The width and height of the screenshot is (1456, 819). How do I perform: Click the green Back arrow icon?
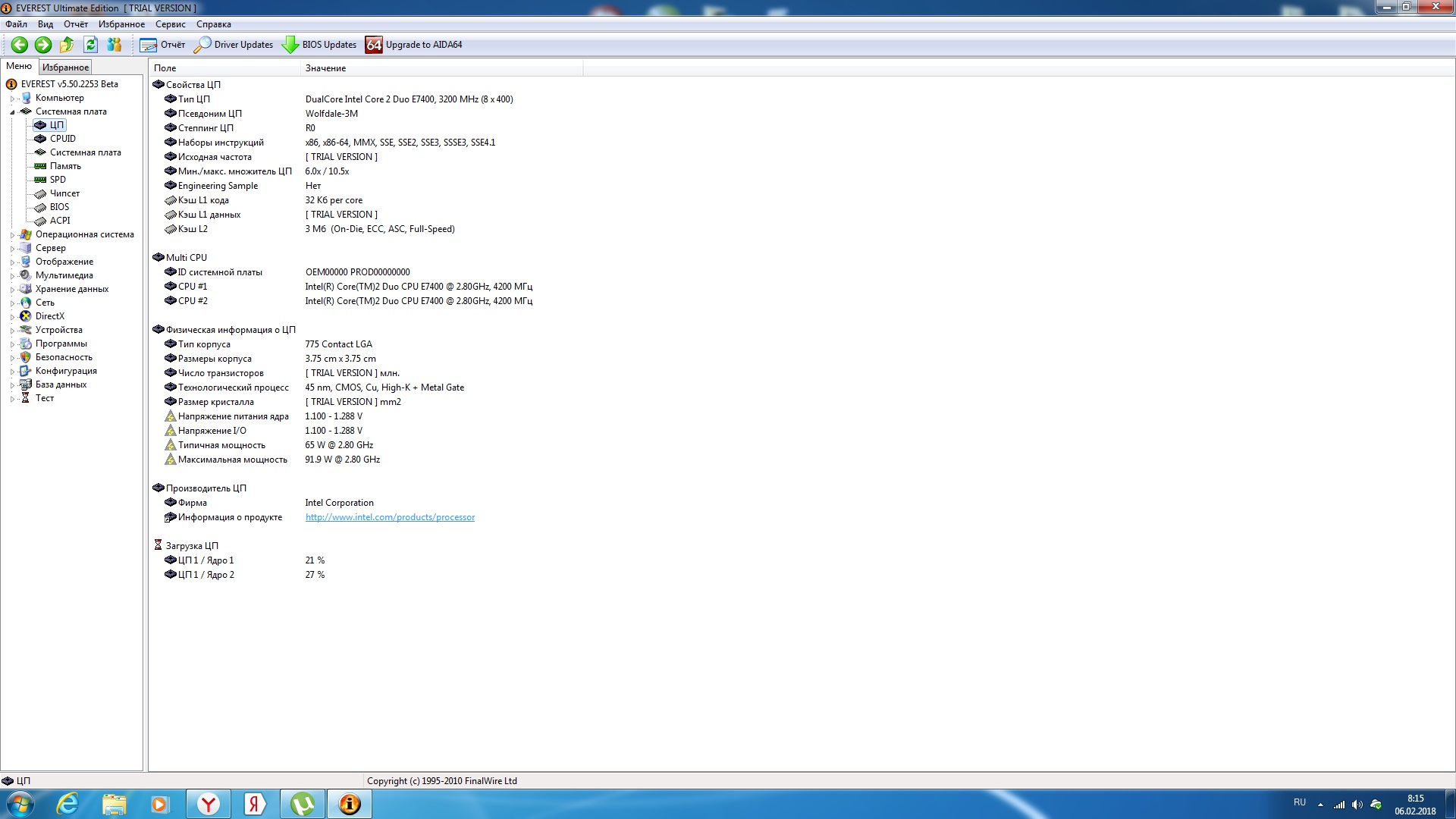[20, 45]
